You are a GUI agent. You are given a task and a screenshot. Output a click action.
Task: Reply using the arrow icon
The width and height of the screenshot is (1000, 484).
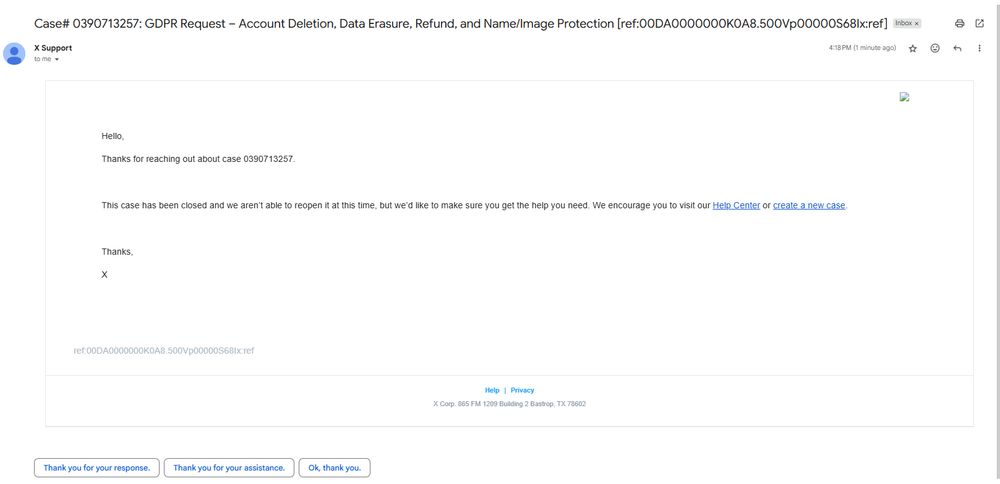[957, 48]
